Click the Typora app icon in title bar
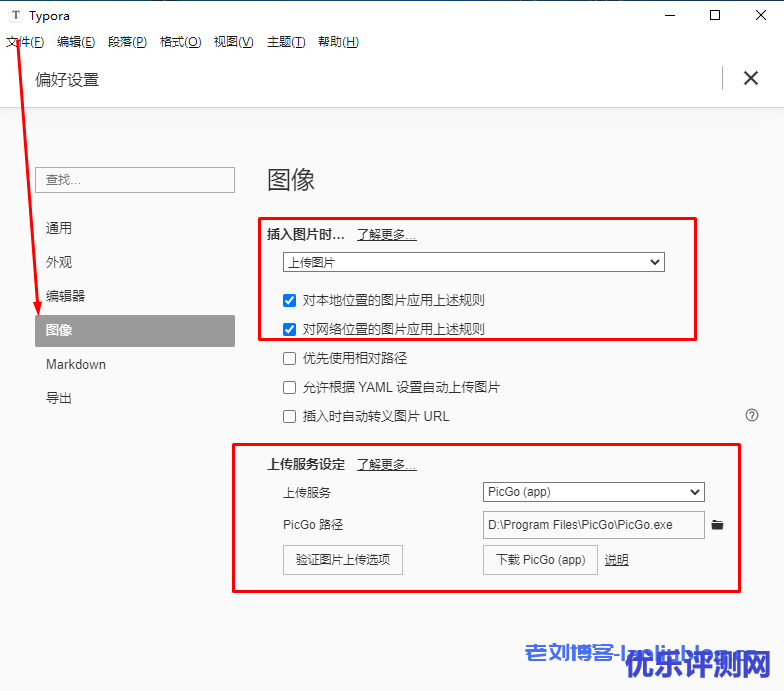 point(16,16)
